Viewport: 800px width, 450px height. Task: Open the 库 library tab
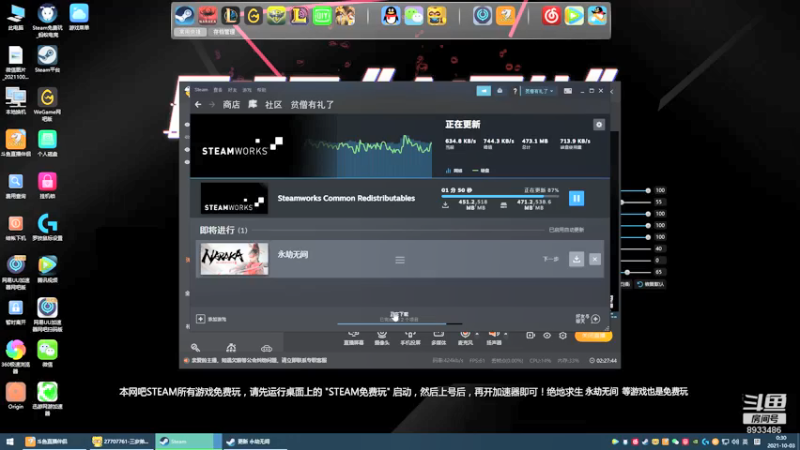tap(253, 105)
